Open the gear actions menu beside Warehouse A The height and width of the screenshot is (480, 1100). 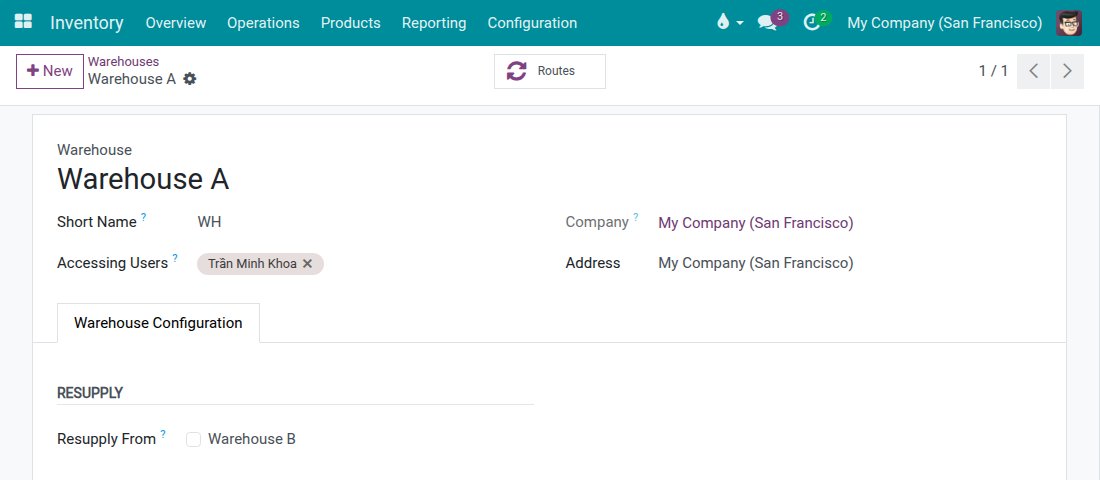pyautogui.click(x=189, y=79)
